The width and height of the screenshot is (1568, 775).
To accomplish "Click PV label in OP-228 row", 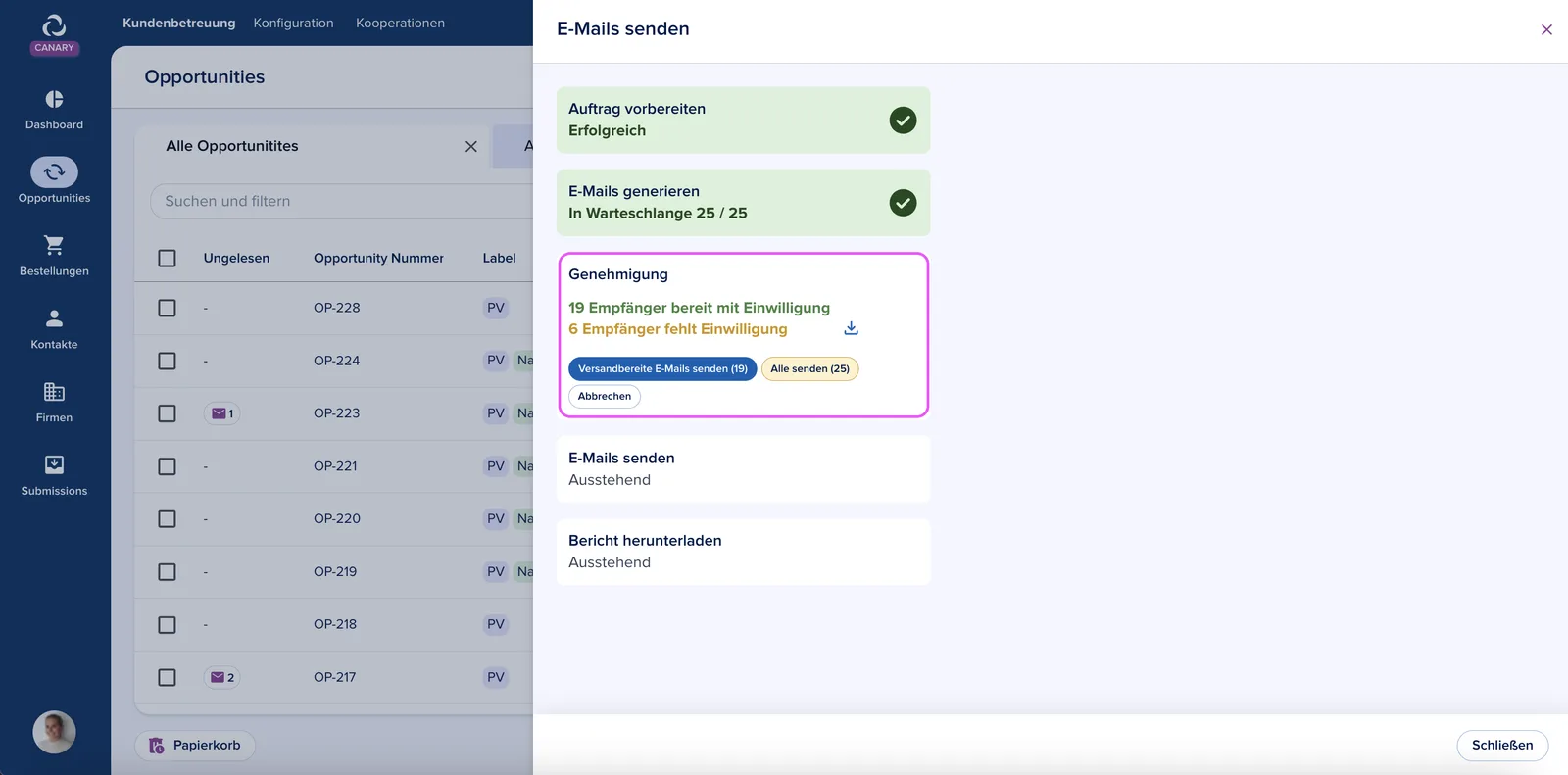I will tap(496, 308).
